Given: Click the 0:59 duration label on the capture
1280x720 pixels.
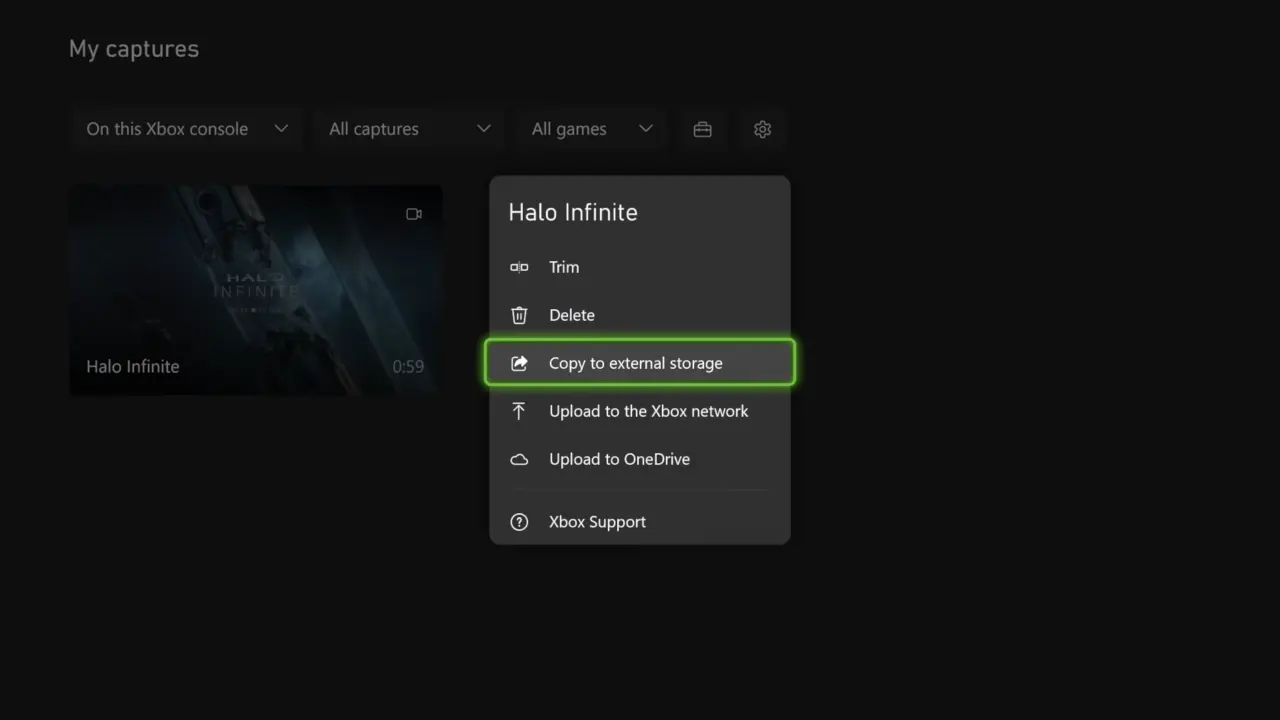Looking at the screenshot, I should point(408,366).
